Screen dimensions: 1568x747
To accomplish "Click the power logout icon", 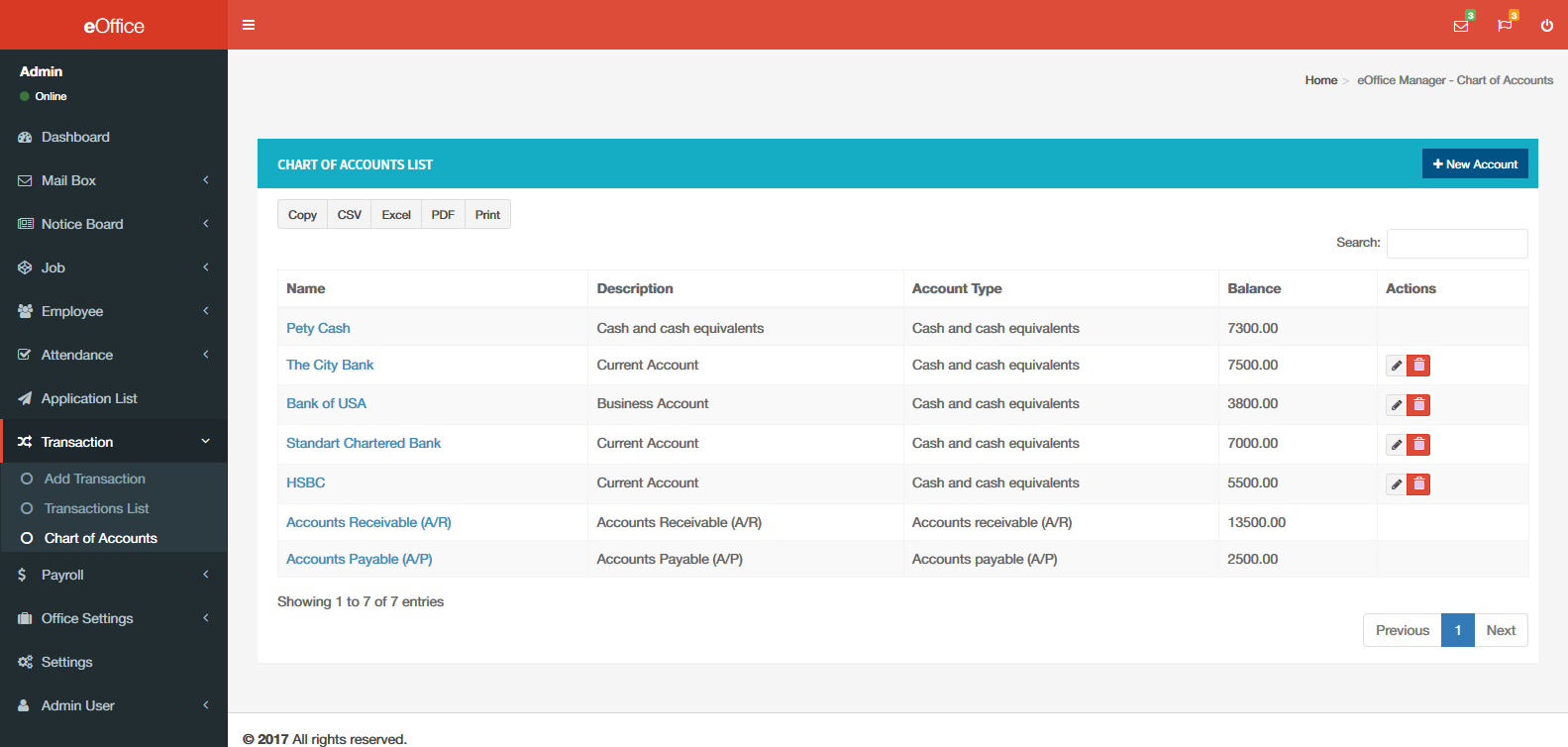I will point(1546,26).
